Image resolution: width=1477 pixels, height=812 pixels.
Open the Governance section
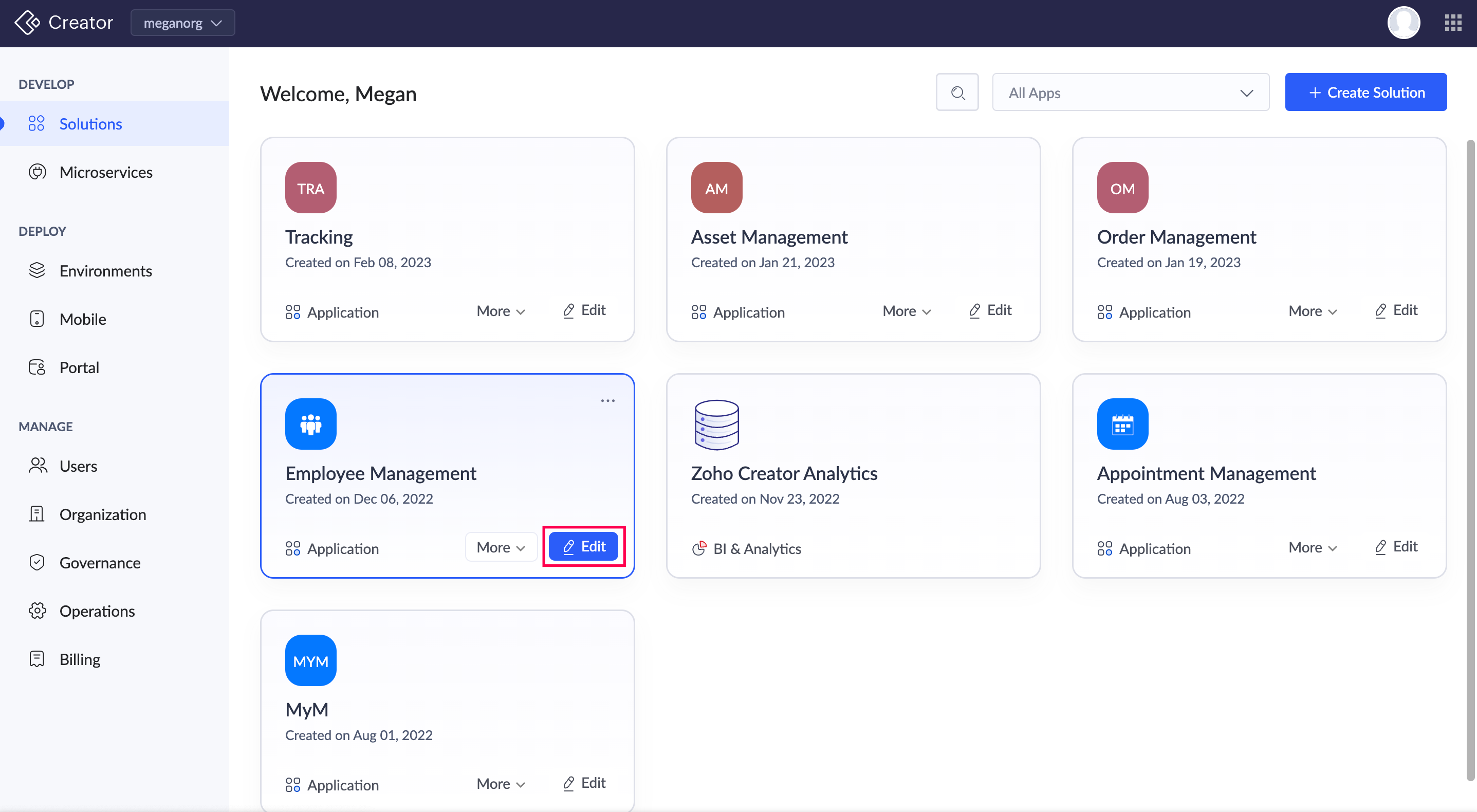[x=100, y=563]
